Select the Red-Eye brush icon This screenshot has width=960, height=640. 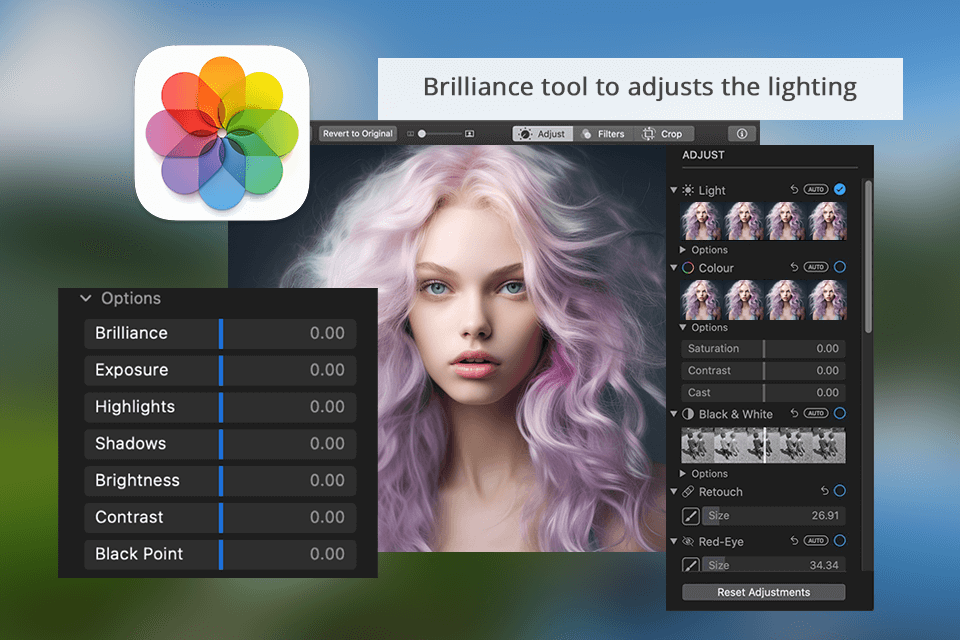point(691,565)
